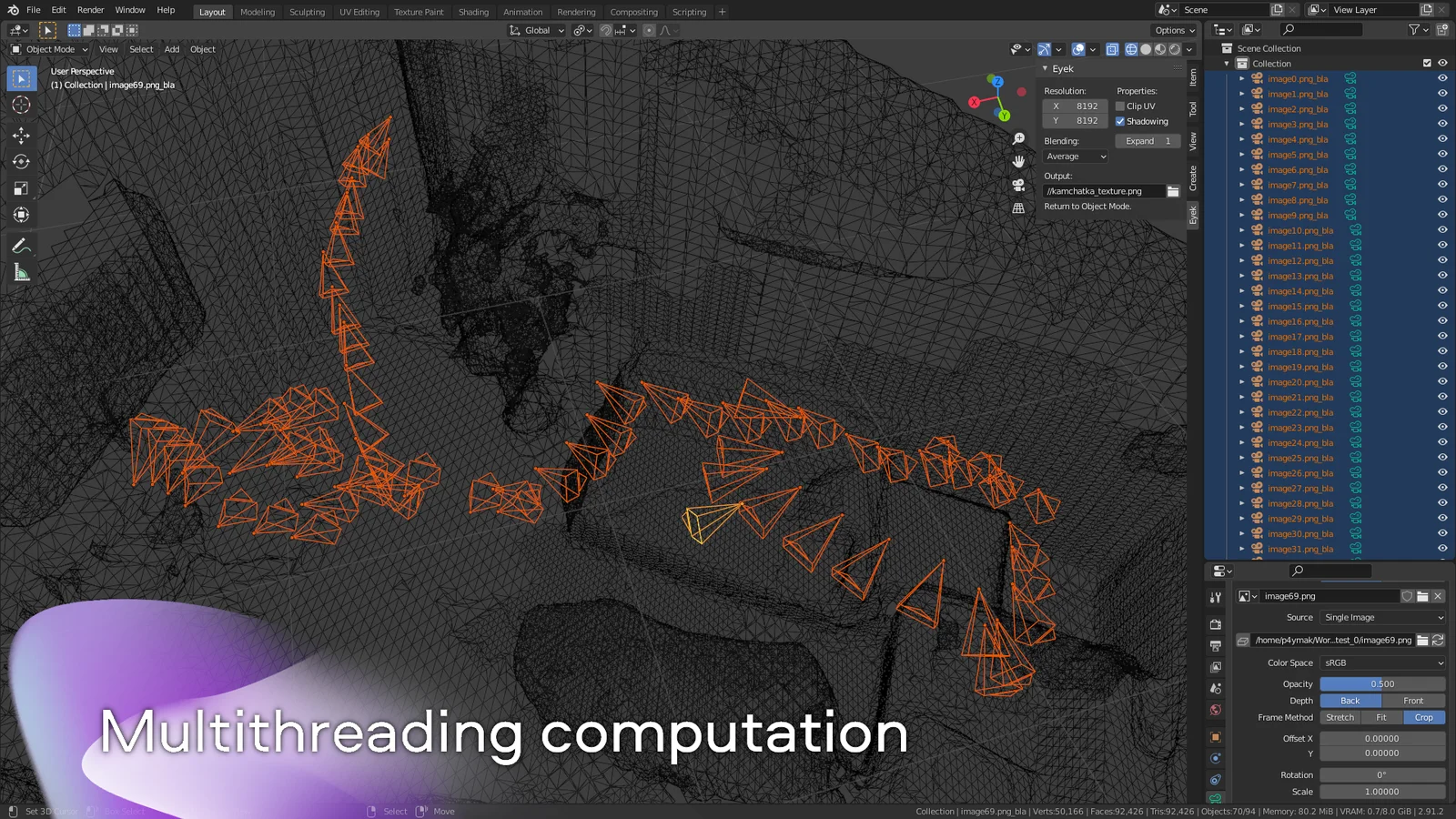Select the Measure ruler tool
Viewport: 1456px width, 819px height.
pyautogui.click(x=21, y=273)
